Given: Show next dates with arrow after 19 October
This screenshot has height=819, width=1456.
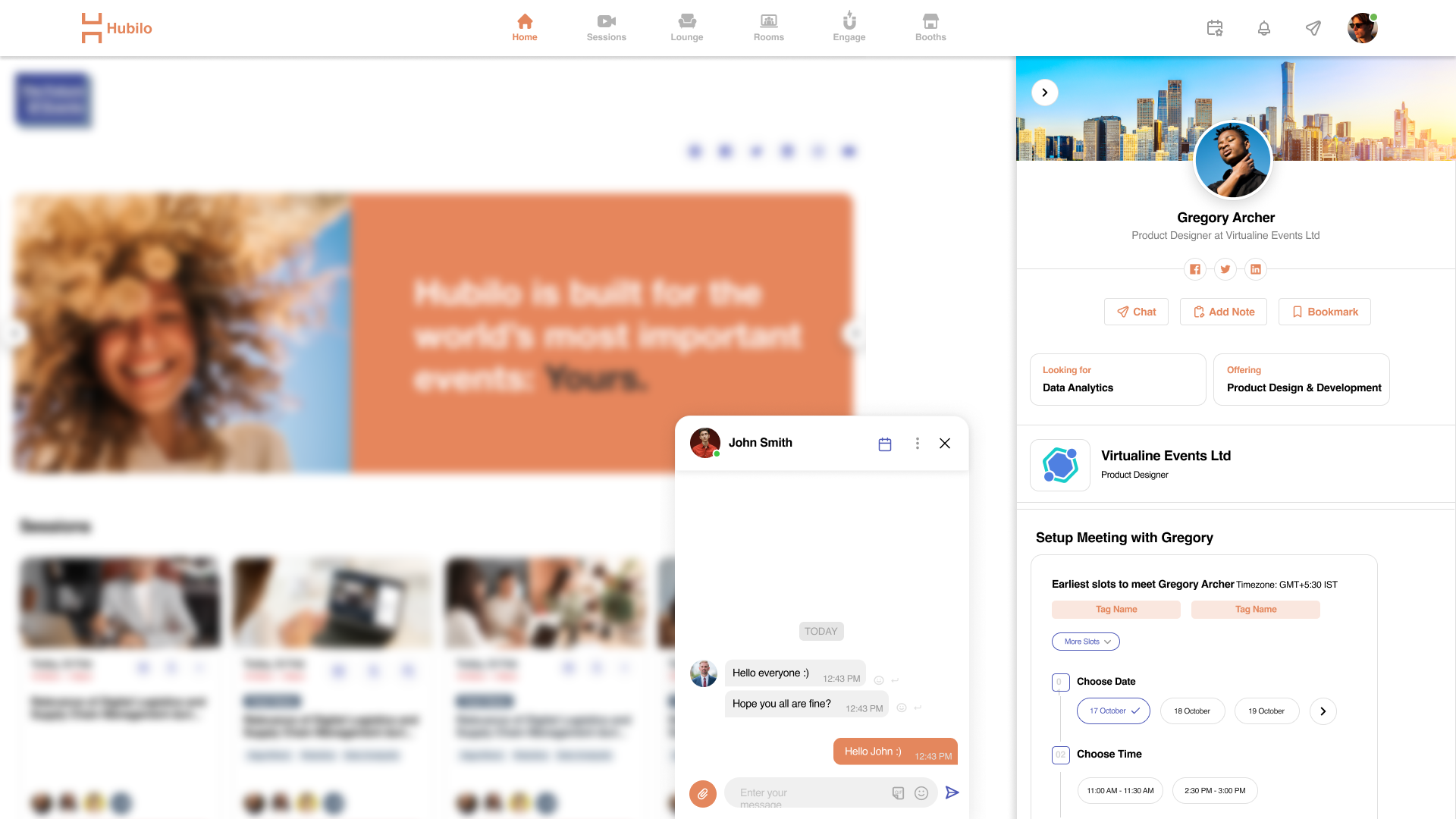Looking at the screenshot, I should click(1323, 711).
